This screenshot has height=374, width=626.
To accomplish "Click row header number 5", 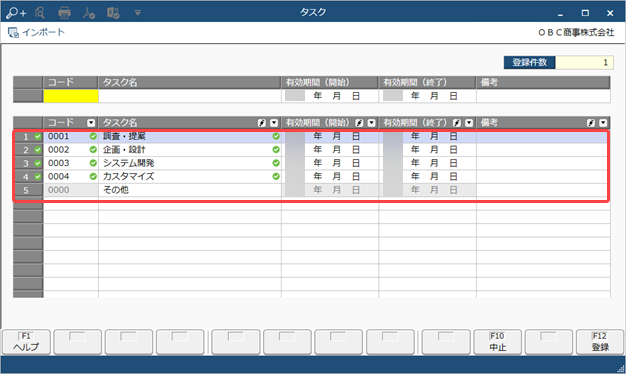I will tap(28, 190).
